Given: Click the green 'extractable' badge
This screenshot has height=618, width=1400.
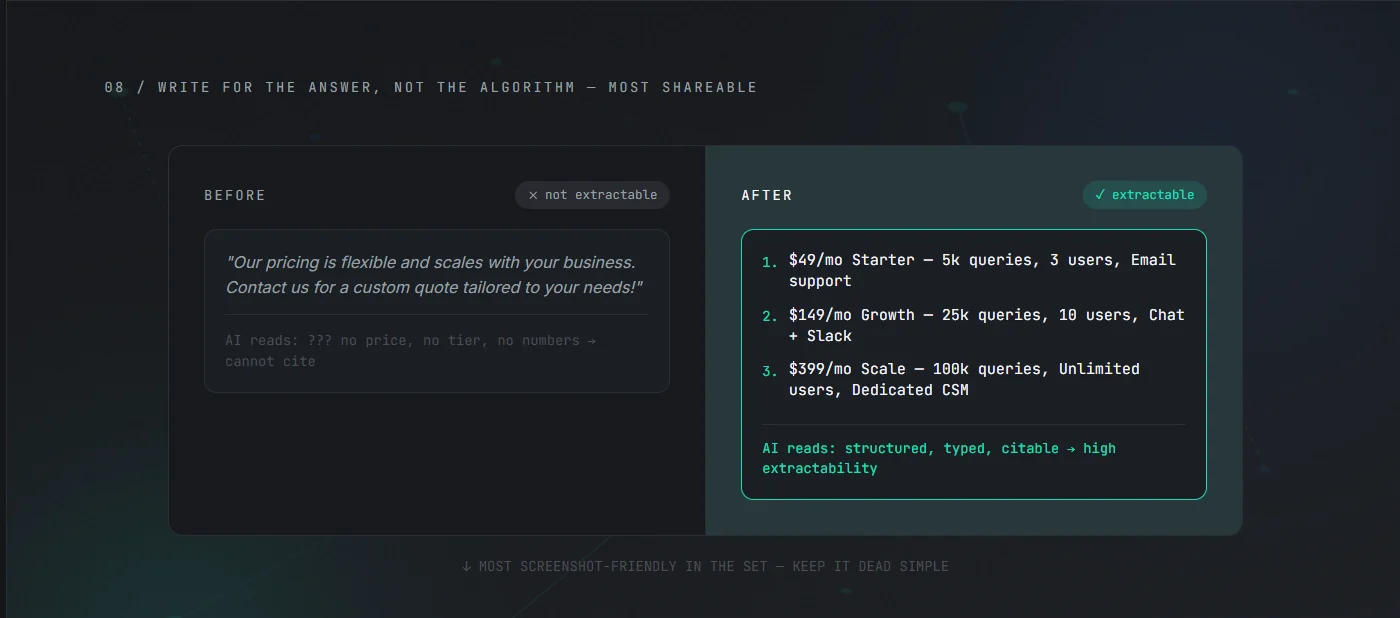Looking at the screenshot, I should [1144, 195].
